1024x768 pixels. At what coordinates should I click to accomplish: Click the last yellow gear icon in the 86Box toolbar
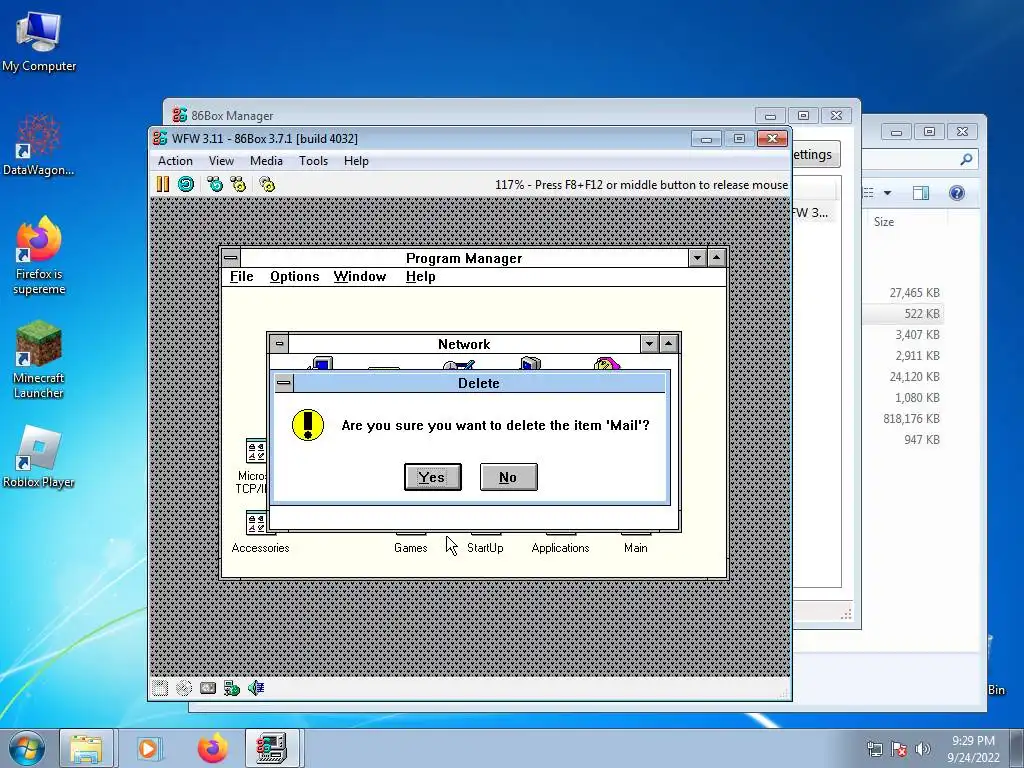(267, 184)
